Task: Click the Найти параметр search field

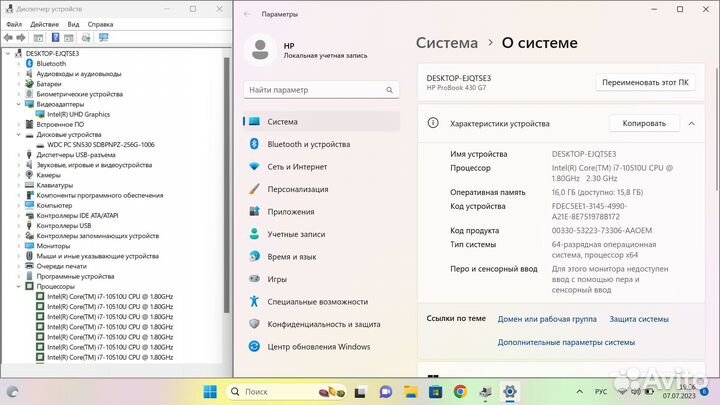Action: [x=321, y=90]
